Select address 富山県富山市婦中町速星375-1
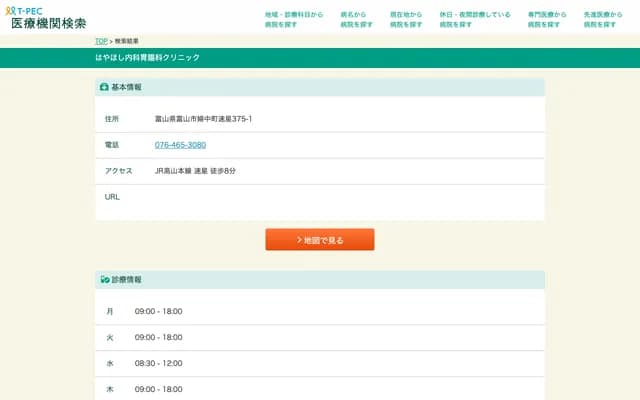This screenshot has width=640, height=400. (203, 119)
